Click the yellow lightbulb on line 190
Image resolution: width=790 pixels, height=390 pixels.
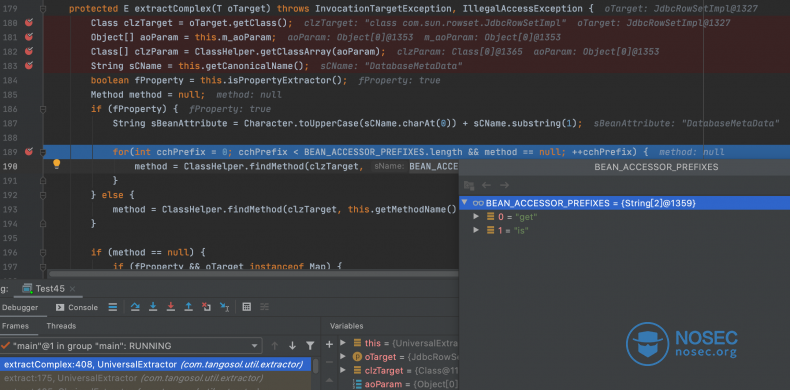pyautogui.click(x=56, y=164)
